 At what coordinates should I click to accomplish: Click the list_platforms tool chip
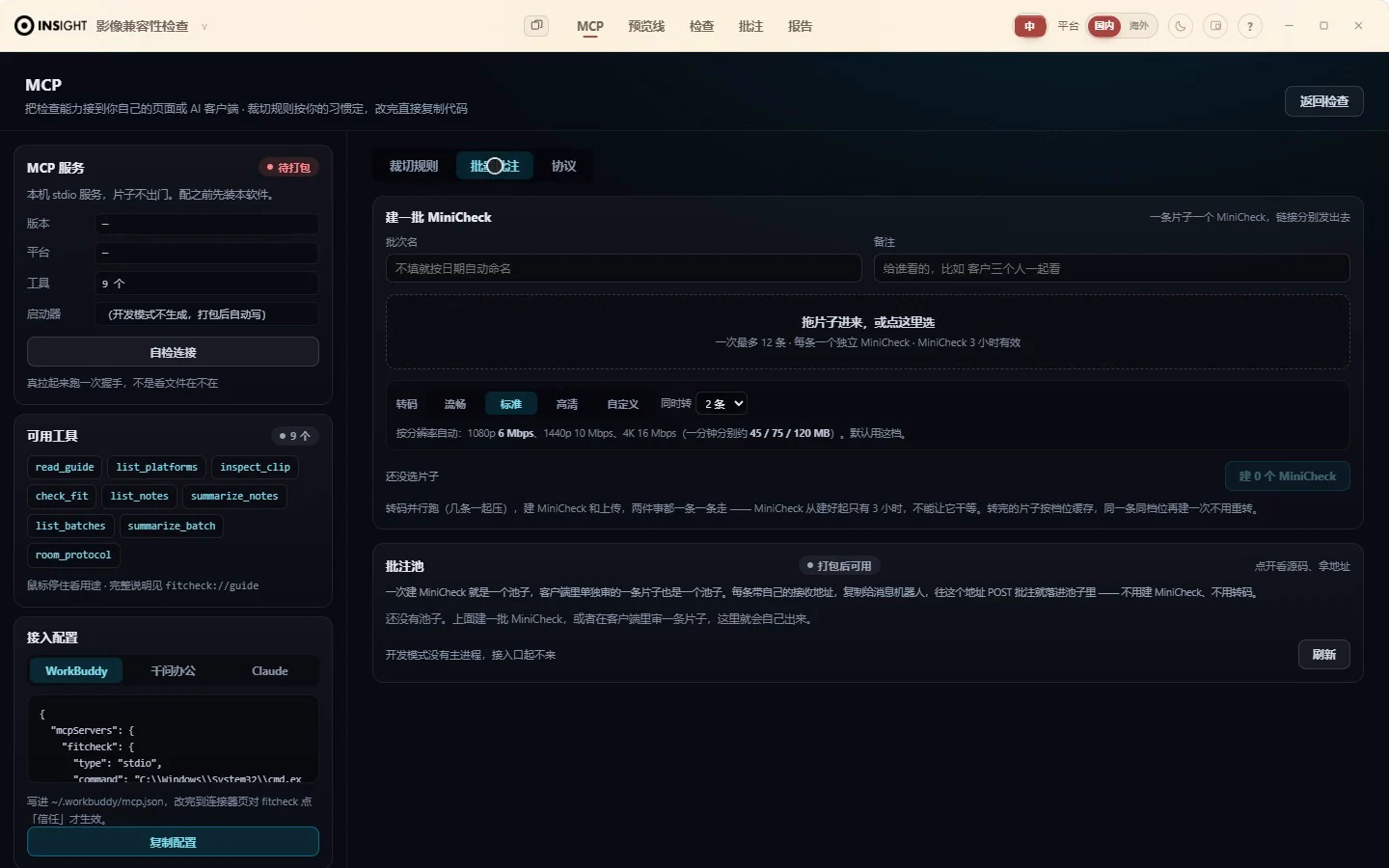pyautogui.click(x=156, y=467)
